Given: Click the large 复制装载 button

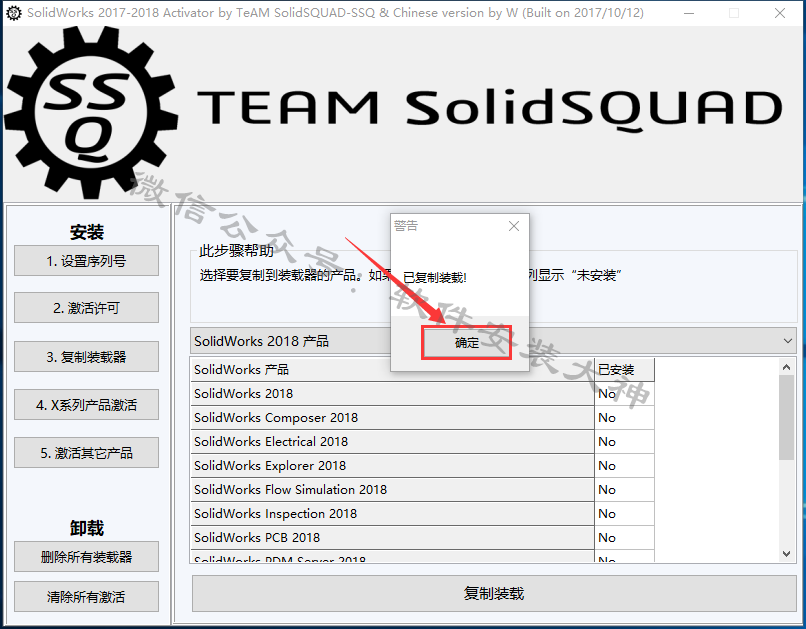Looking at the screenshot, I should [x=494, y=594].
